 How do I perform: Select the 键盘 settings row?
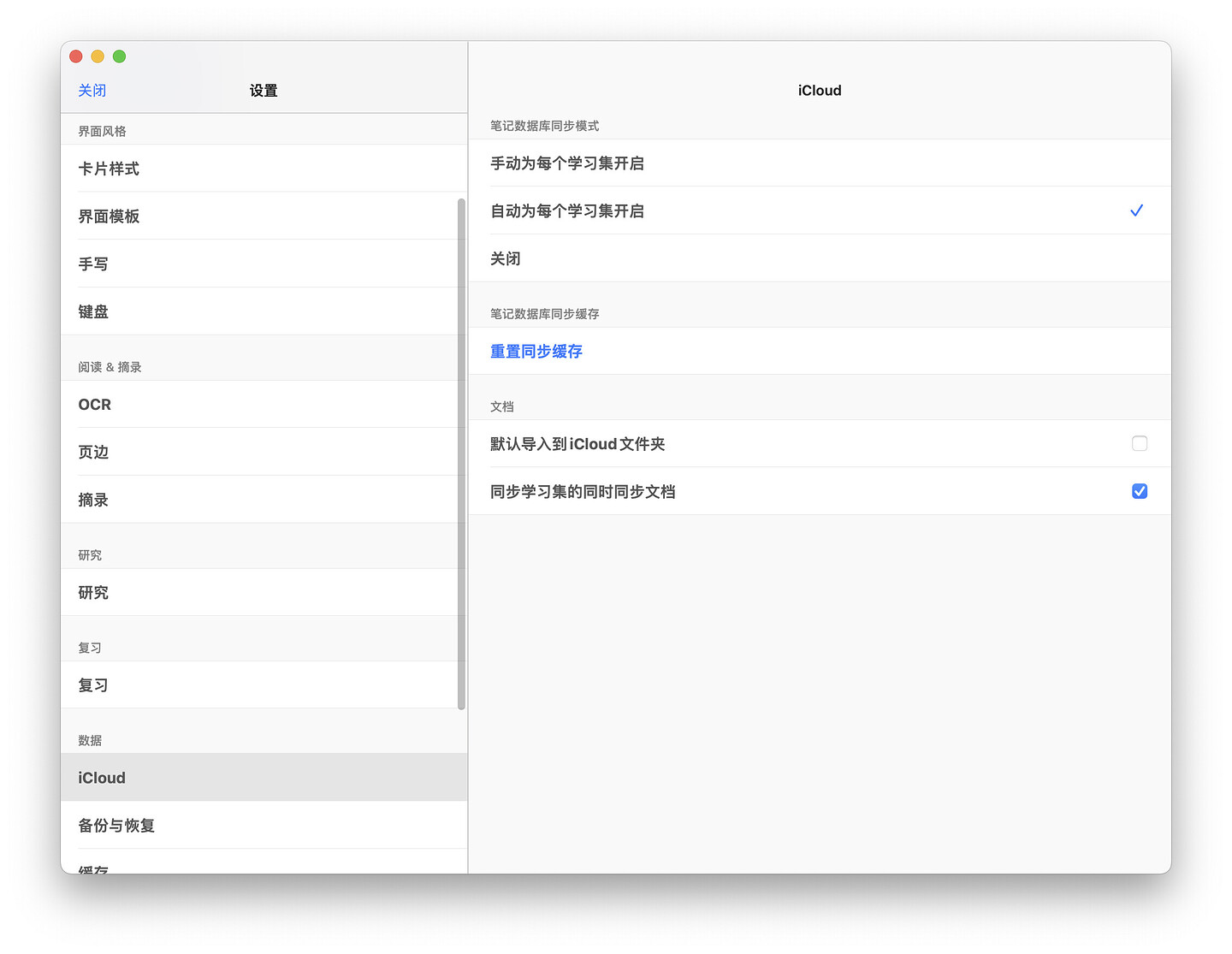[x=264, y=312]
